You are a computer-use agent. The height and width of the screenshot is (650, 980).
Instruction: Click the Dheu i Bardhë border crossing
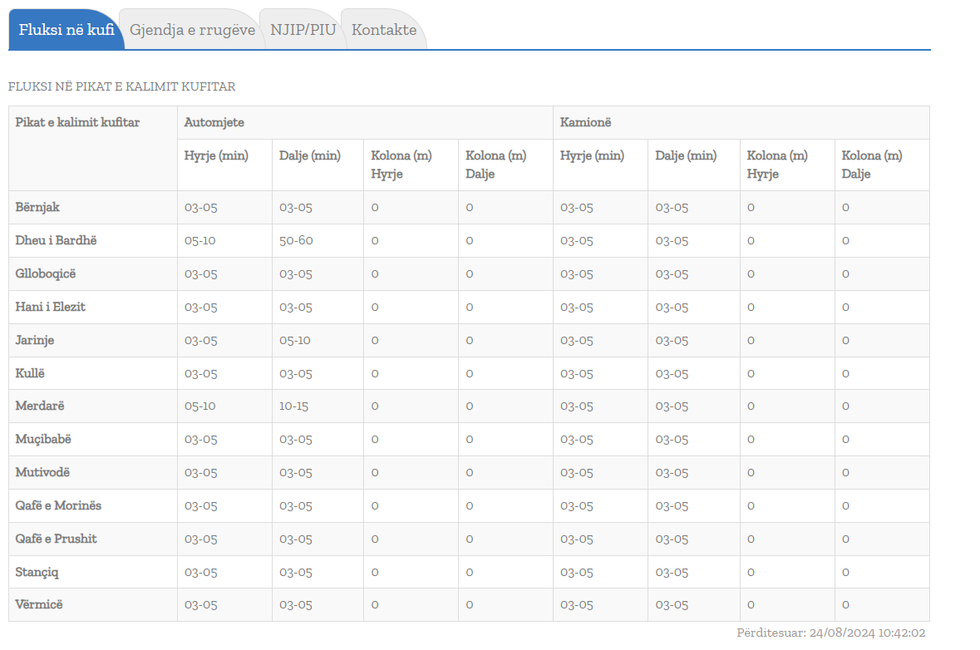[56, 240]
